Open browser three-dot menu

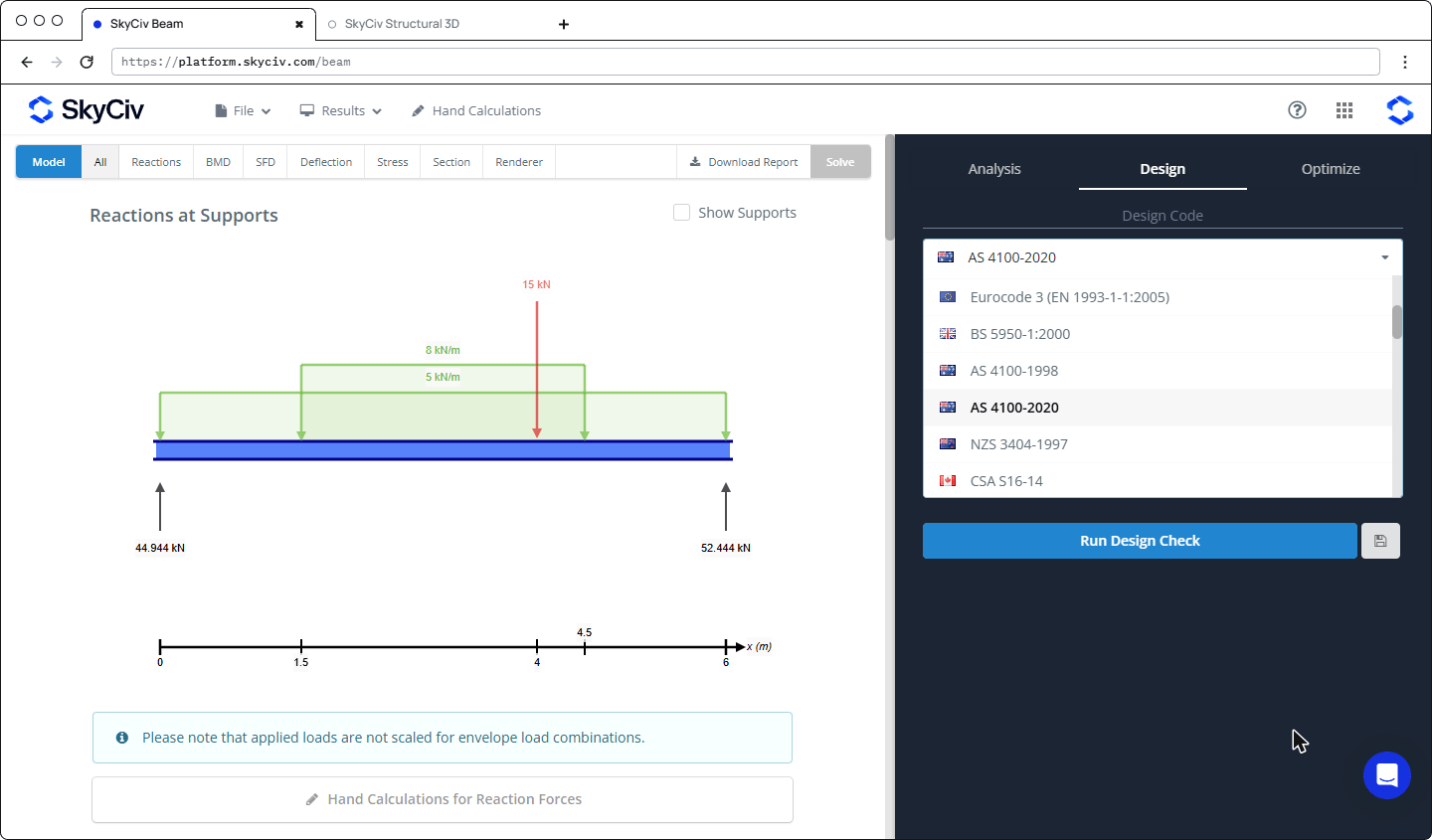1405,62
